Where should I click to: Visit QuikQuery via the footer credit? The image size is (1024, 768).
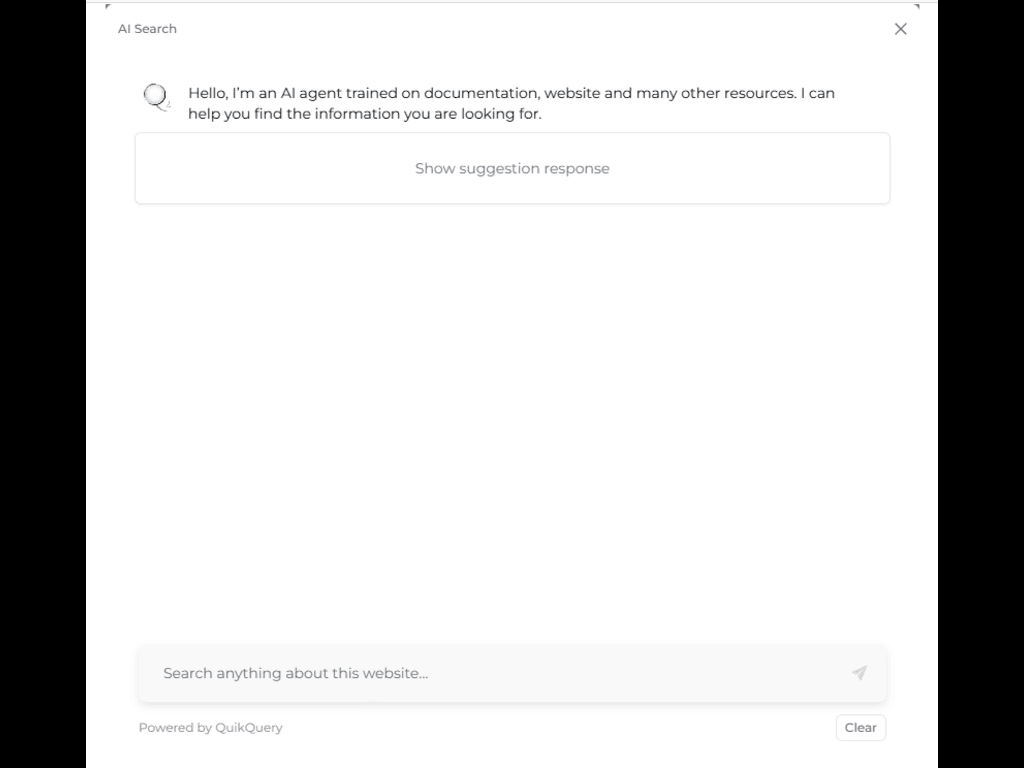click(x=210, y=728)
